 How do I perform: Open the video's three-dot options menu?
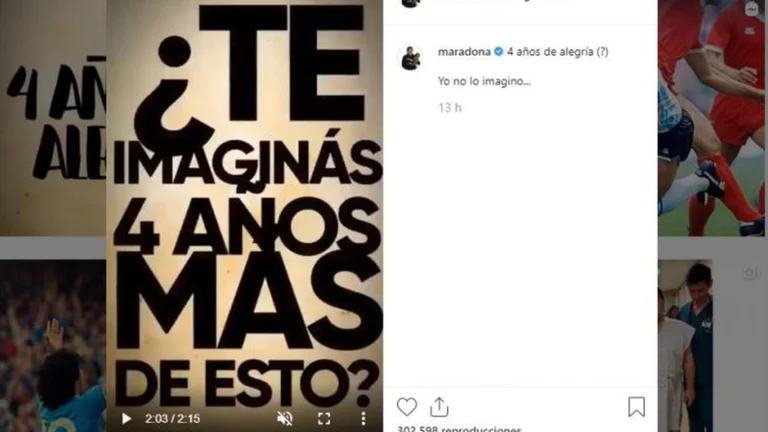coord(363,418)
